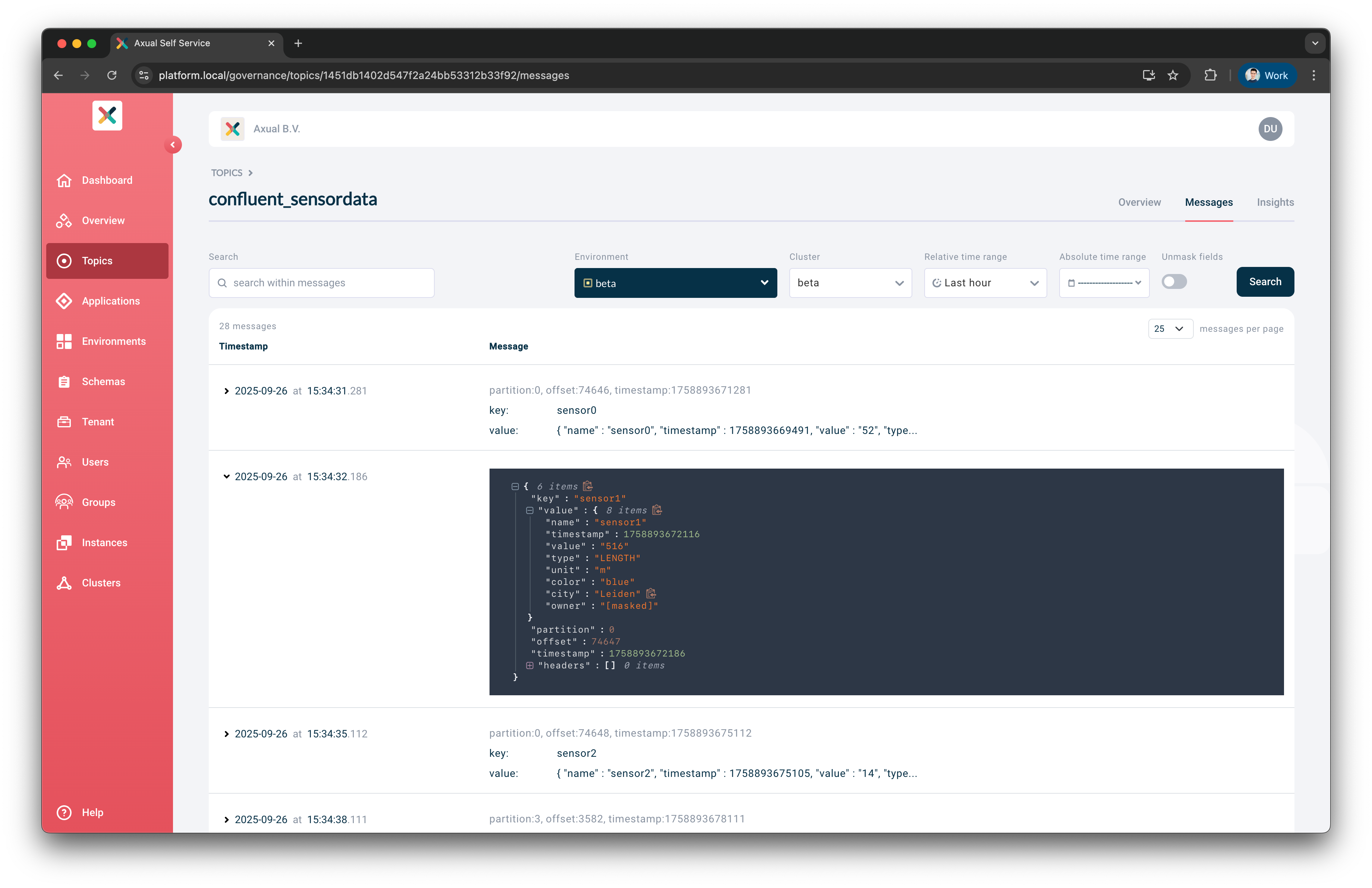Open the Instances panel
Screen dimensions: 1372x888
104,542
